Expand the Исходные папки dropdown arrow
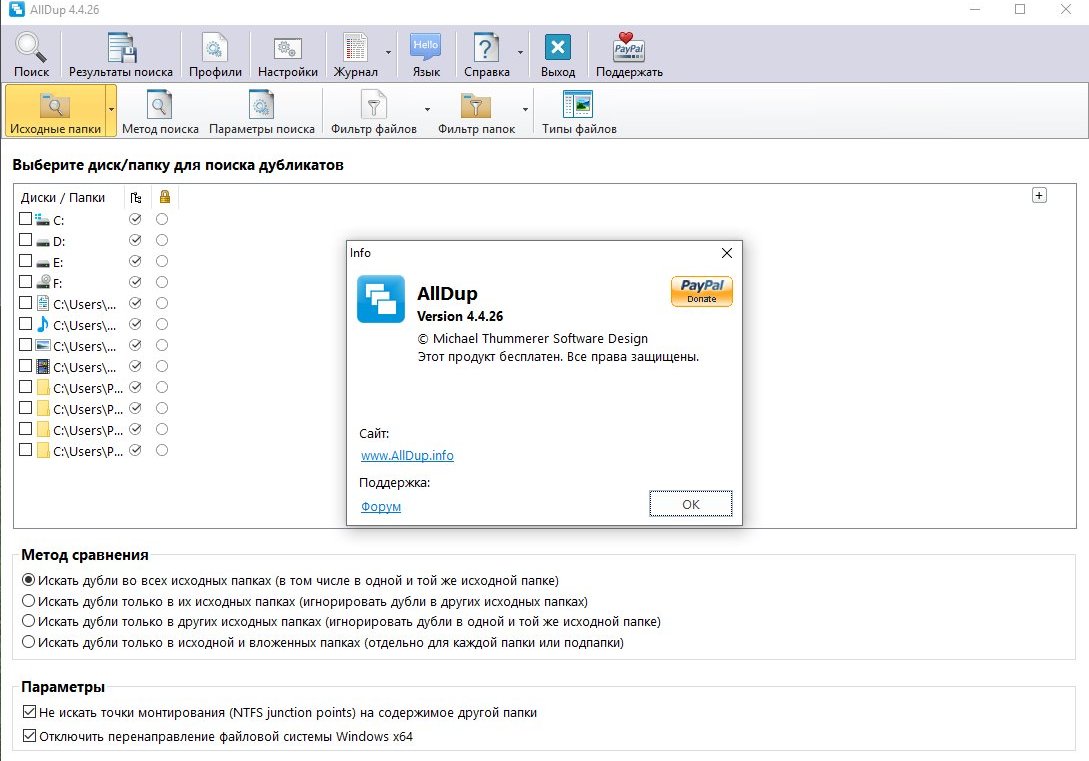Viewport: 1089px width, 761px height. tap(111, 110)
